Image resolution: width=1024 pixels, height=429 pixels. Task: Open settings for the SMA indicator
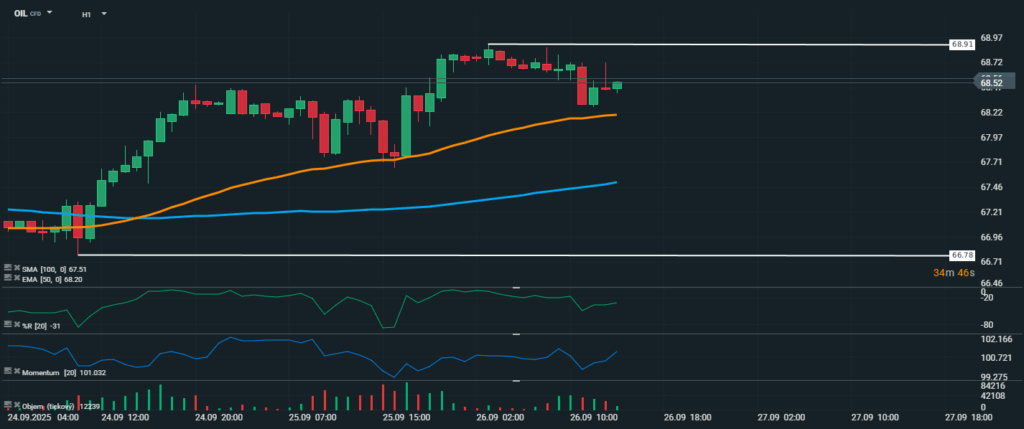point(7,268)
